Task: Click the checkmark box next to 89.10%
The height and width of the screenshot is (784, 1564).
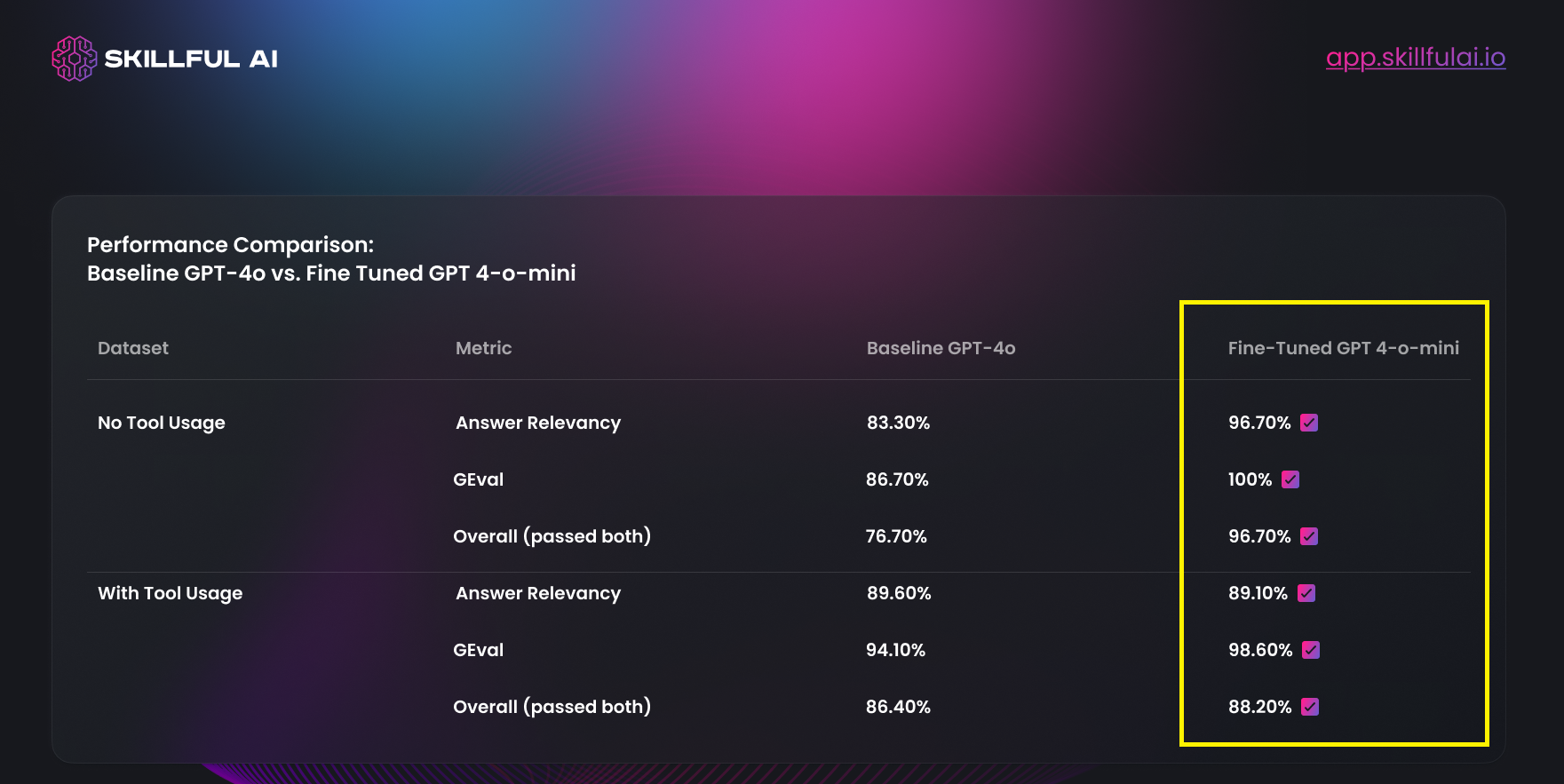Action: coord(1306,593)
